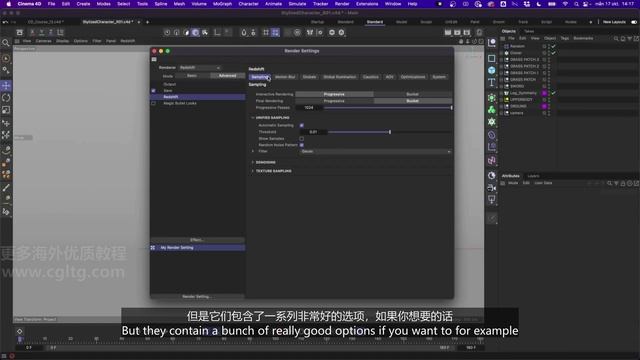This screenshot has height=360, width=640.
Task: Click the paint brush tool in left toolbar
Action: (x=6, y=188)
